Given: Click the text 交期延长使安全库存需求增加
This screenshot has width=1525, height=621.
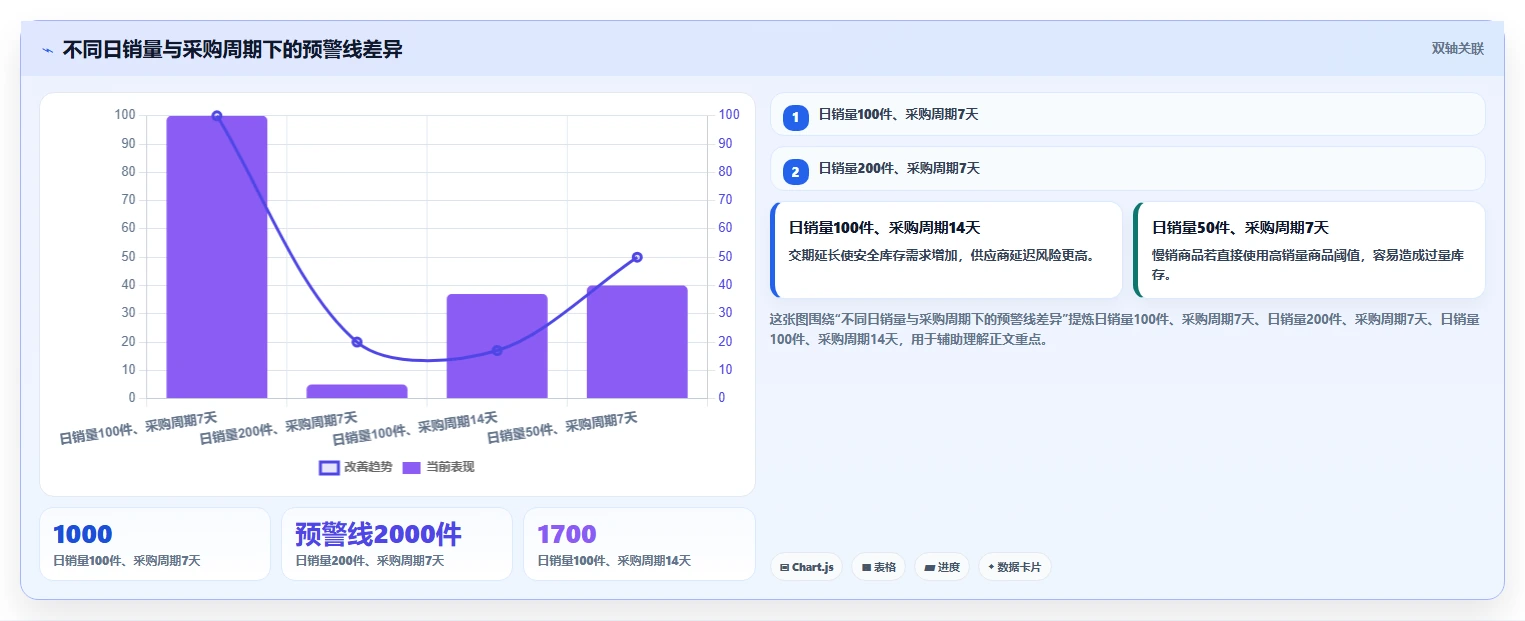Looking at the screenshot, I should [872, 256].
